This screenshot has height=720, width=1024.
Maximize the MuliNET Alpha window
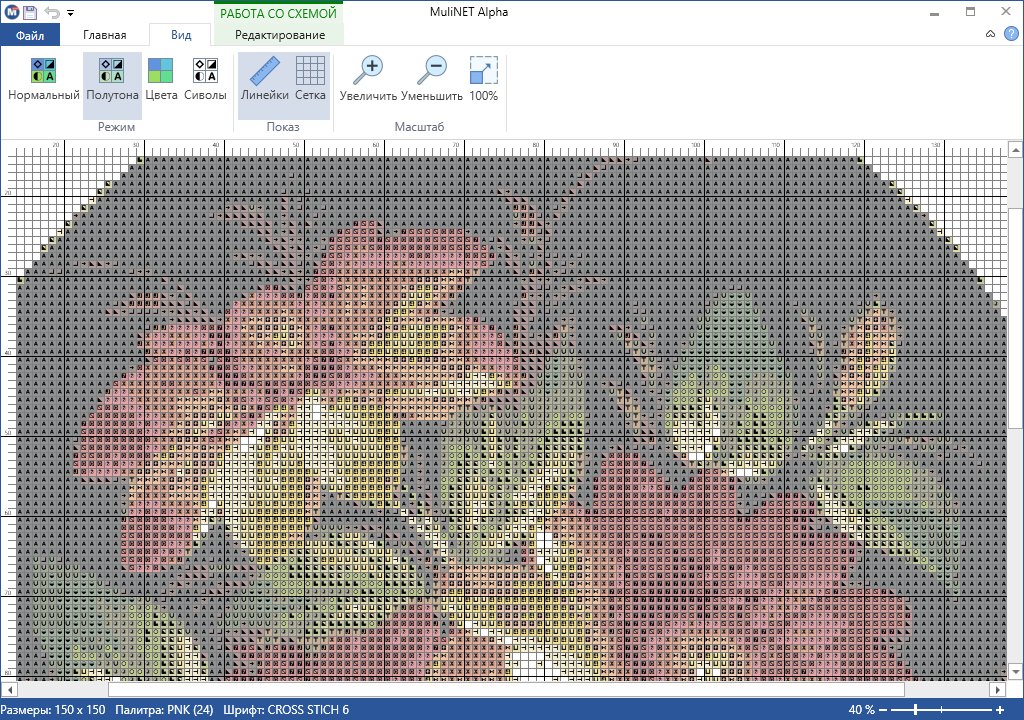(x=970, y=12)
